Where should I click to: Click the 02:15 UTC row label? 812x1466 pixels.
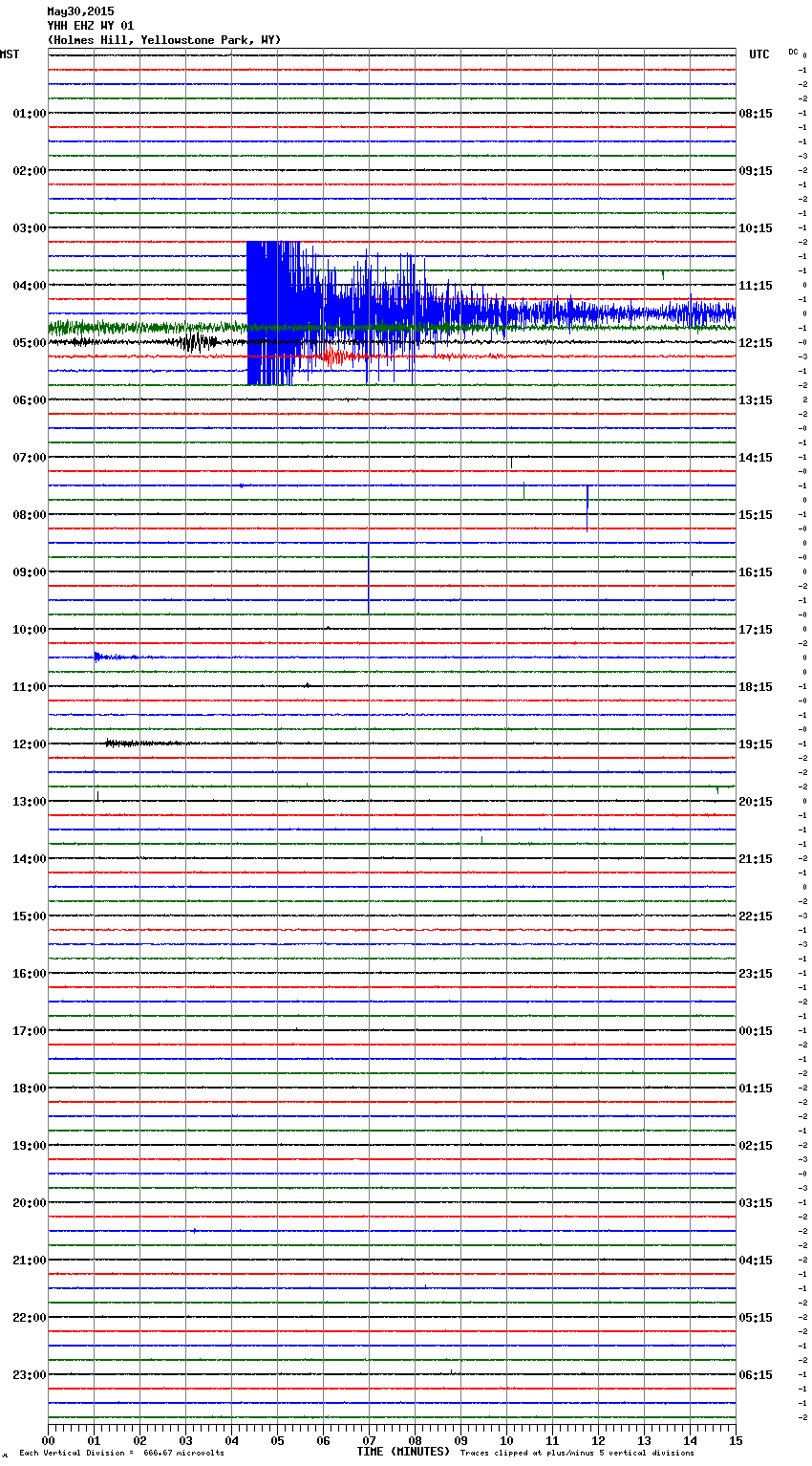pos(756,1146)
